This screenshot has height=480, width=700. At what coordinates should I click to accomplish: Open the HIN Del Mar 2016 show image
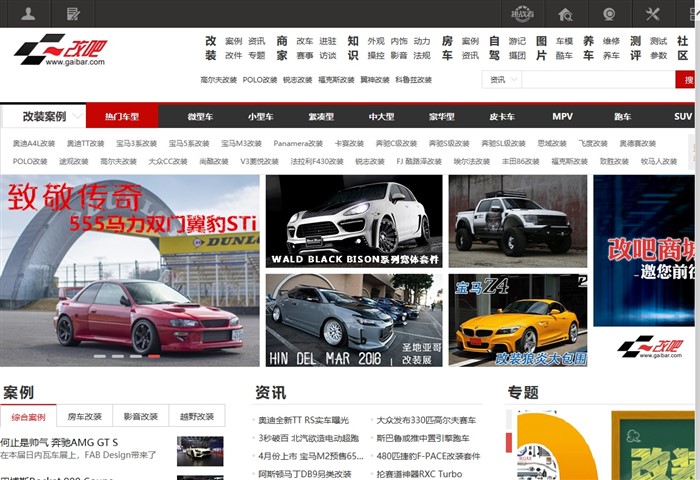354,321
